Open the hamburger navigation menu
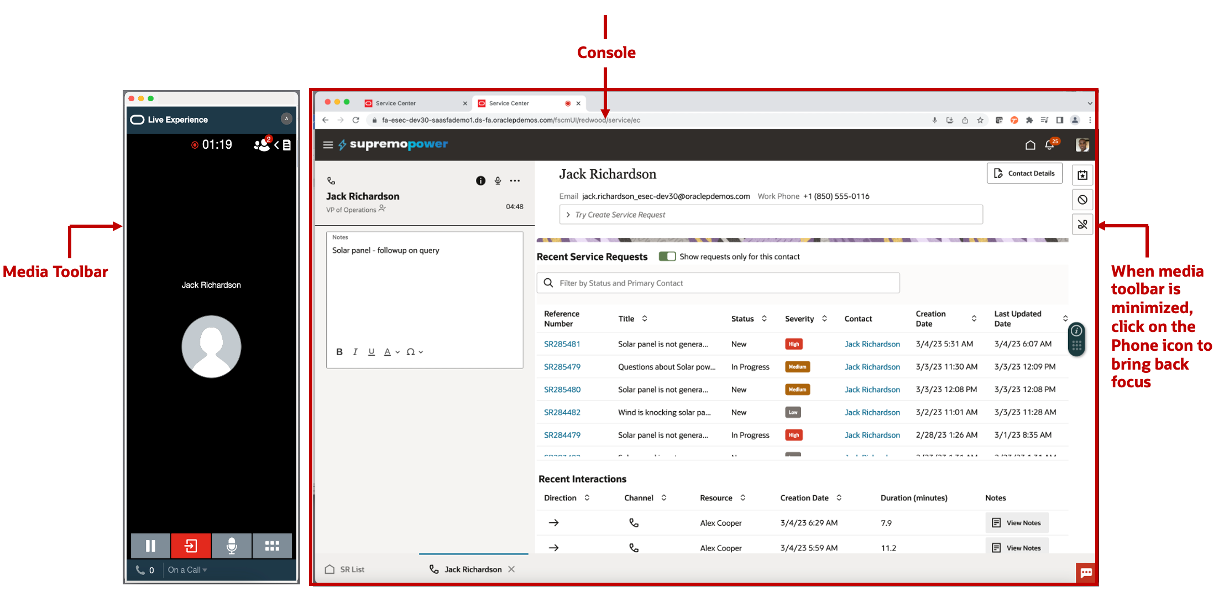This screenshot has width=1224, height=592. [328, 145]
